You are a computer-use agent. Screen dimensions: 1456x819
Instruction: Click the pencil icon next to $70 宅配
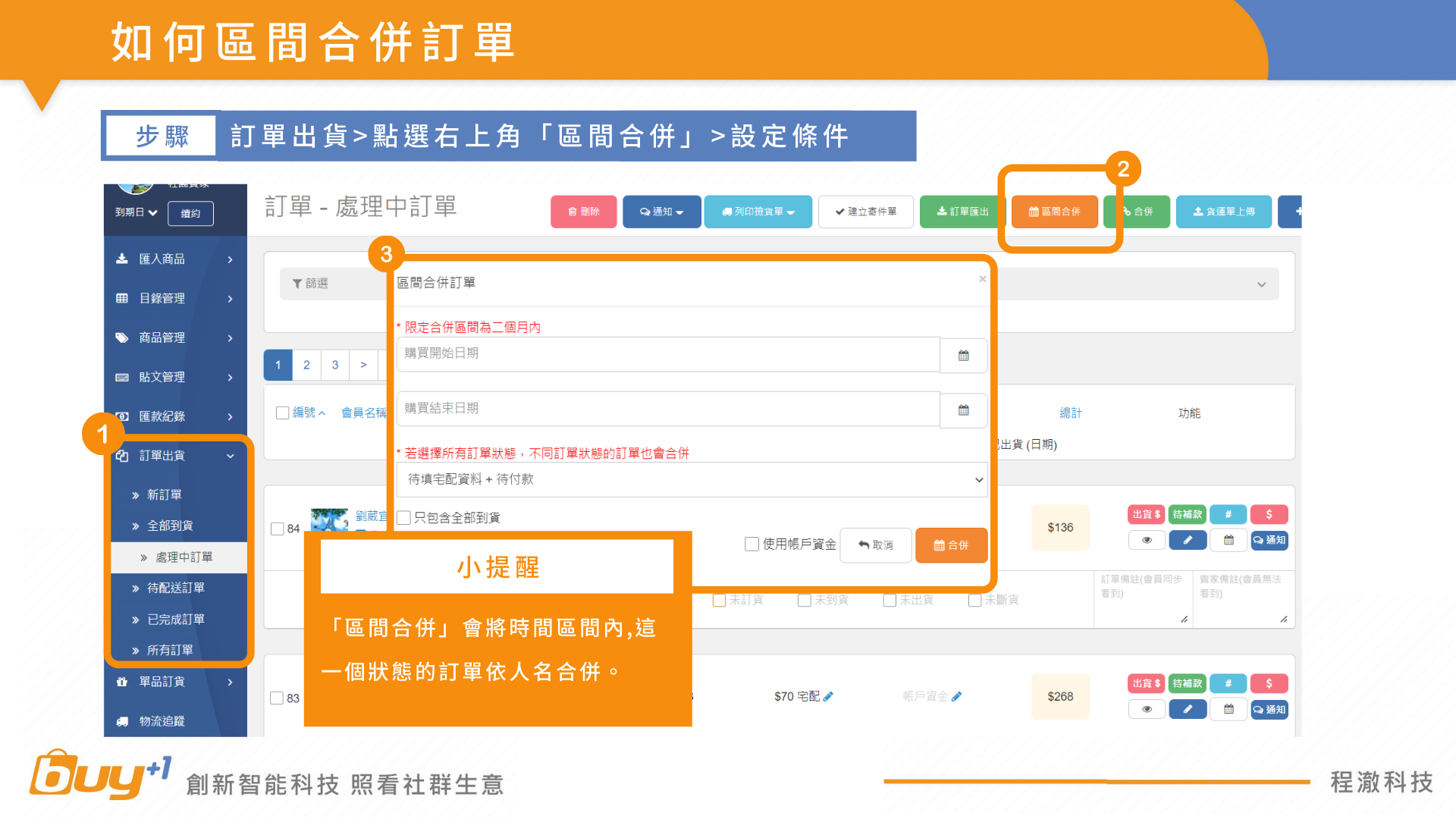[828, 696]
